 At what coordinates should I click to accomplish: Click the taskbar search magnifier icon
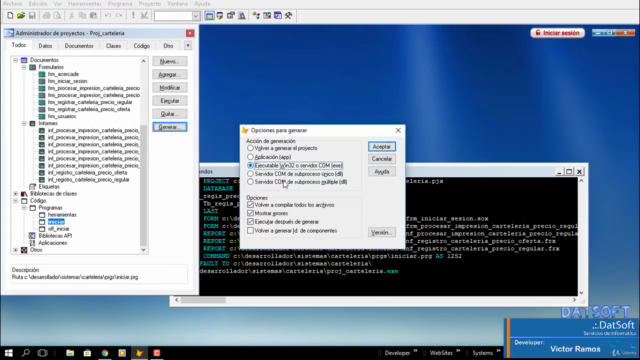point(26,353)
